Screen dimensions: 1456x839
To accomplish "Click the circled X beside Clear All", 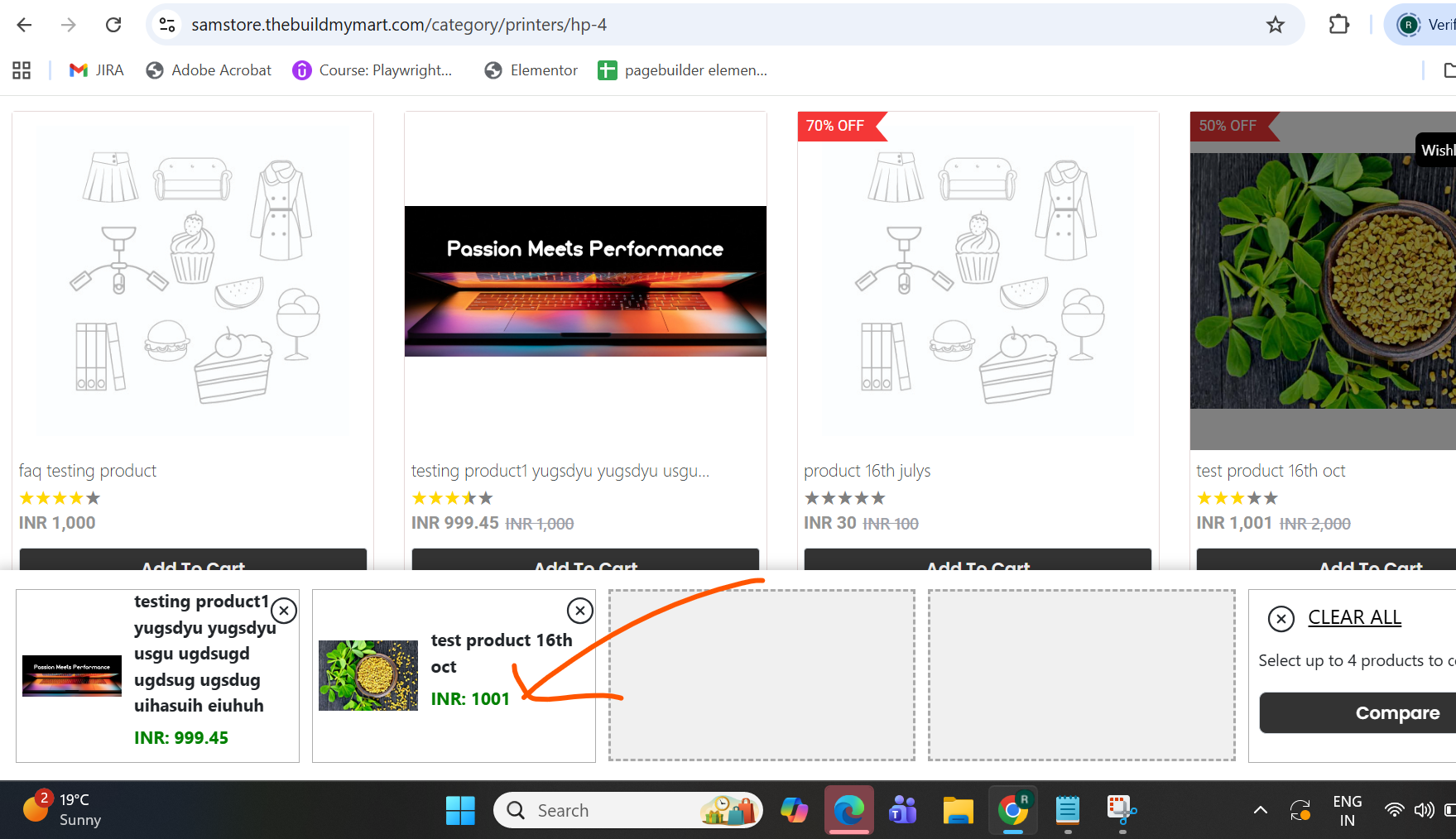I will click(x=1281, y=618).
